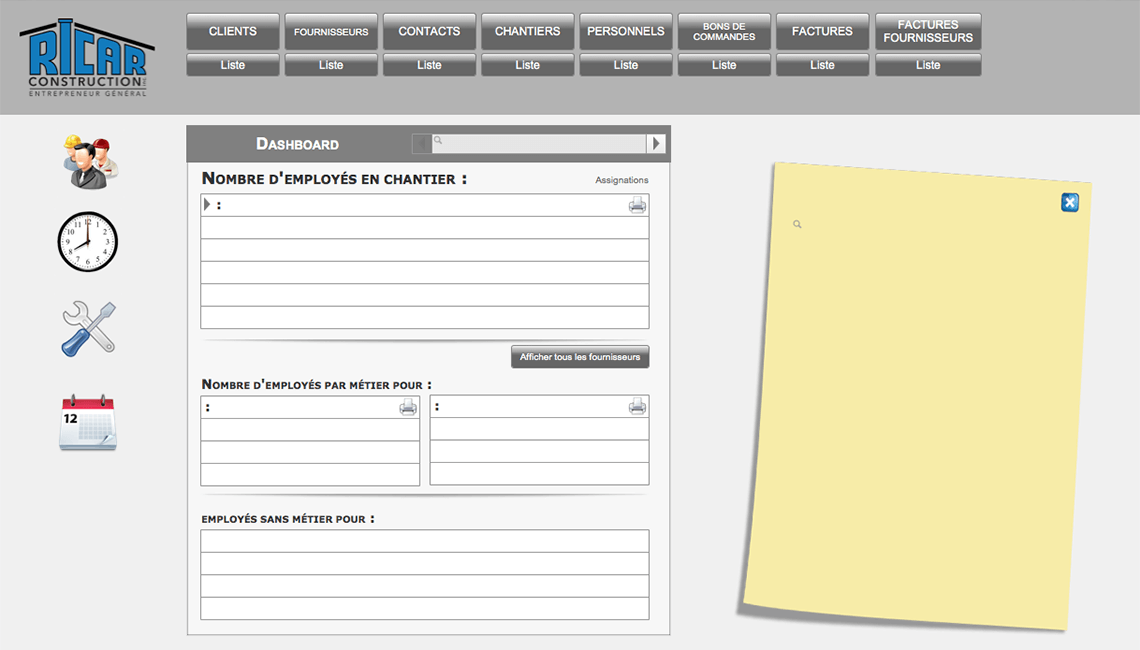Show the Liste under CONTACTS

click(429, 65)
